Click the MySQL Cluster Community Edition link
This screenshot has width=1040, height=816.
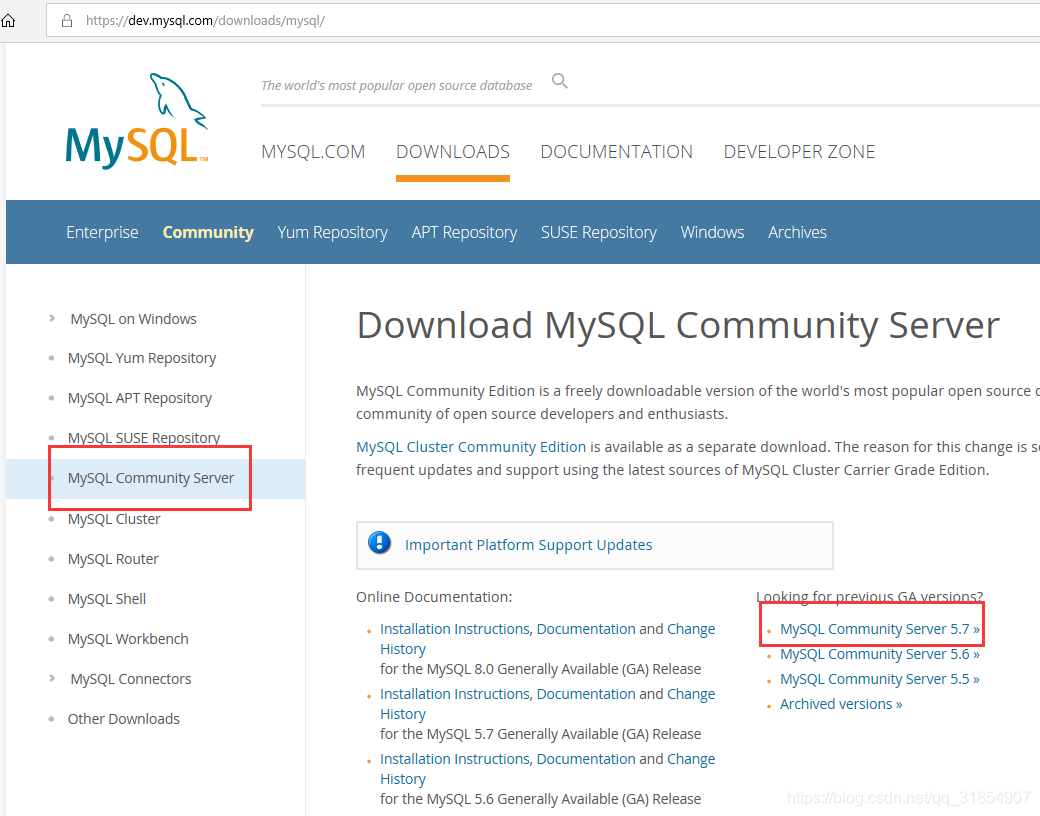pyautogui.click(x=470, y=446)
